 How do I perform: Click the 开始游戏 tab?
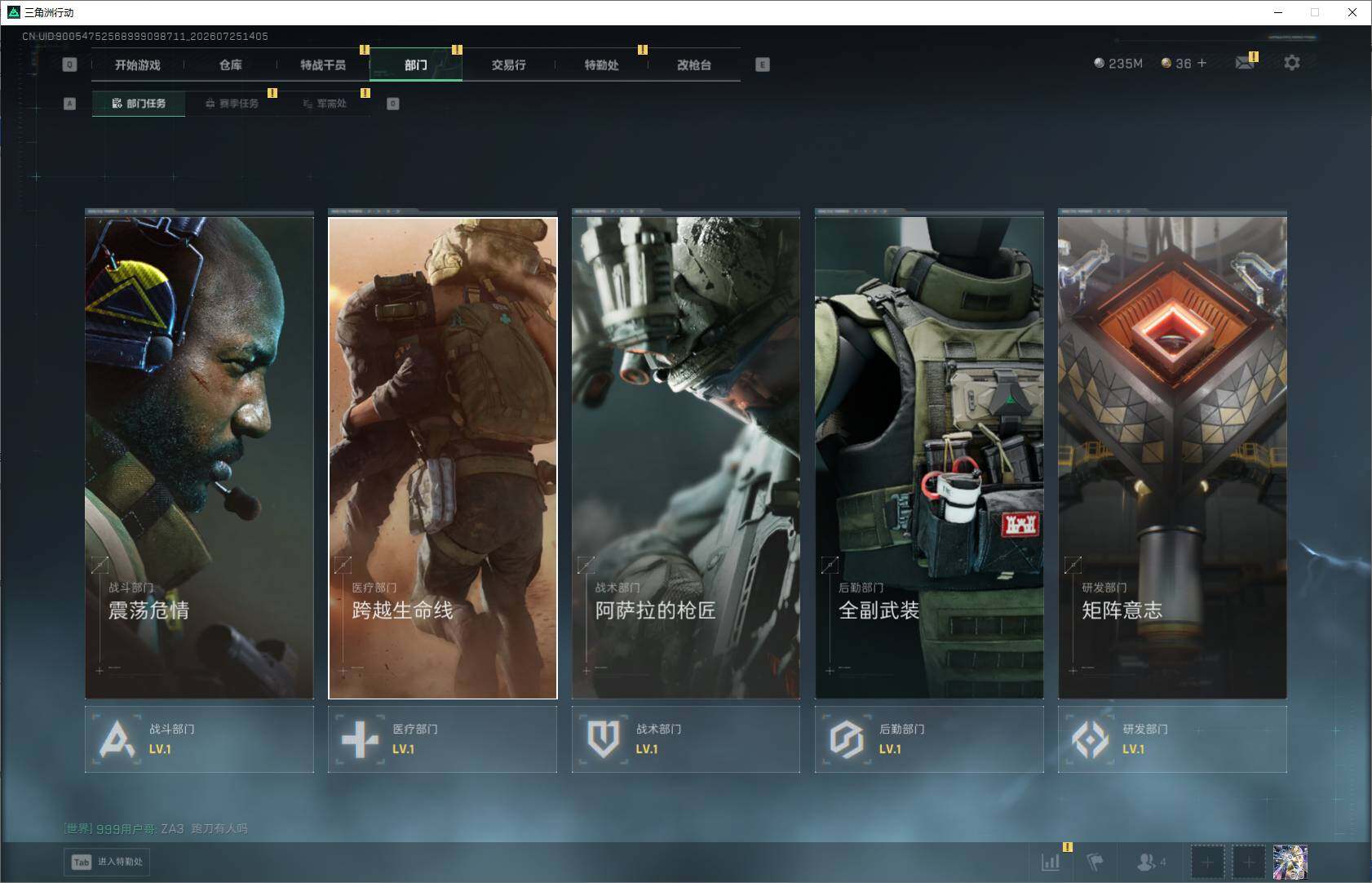pyautogui.click(x=137, y=64)
